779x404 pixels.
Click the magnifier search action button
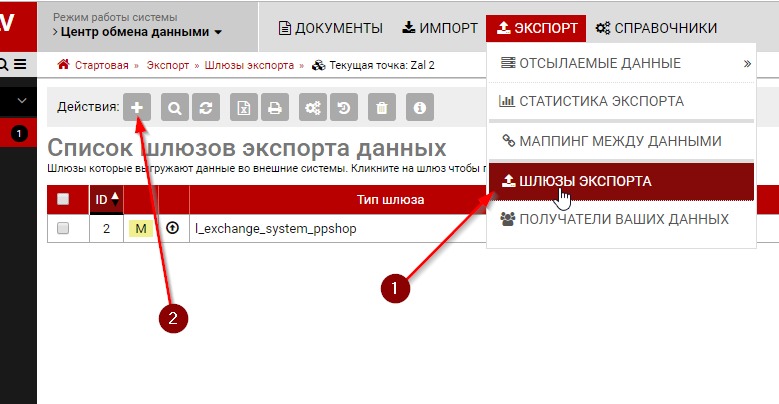point(175,107)
